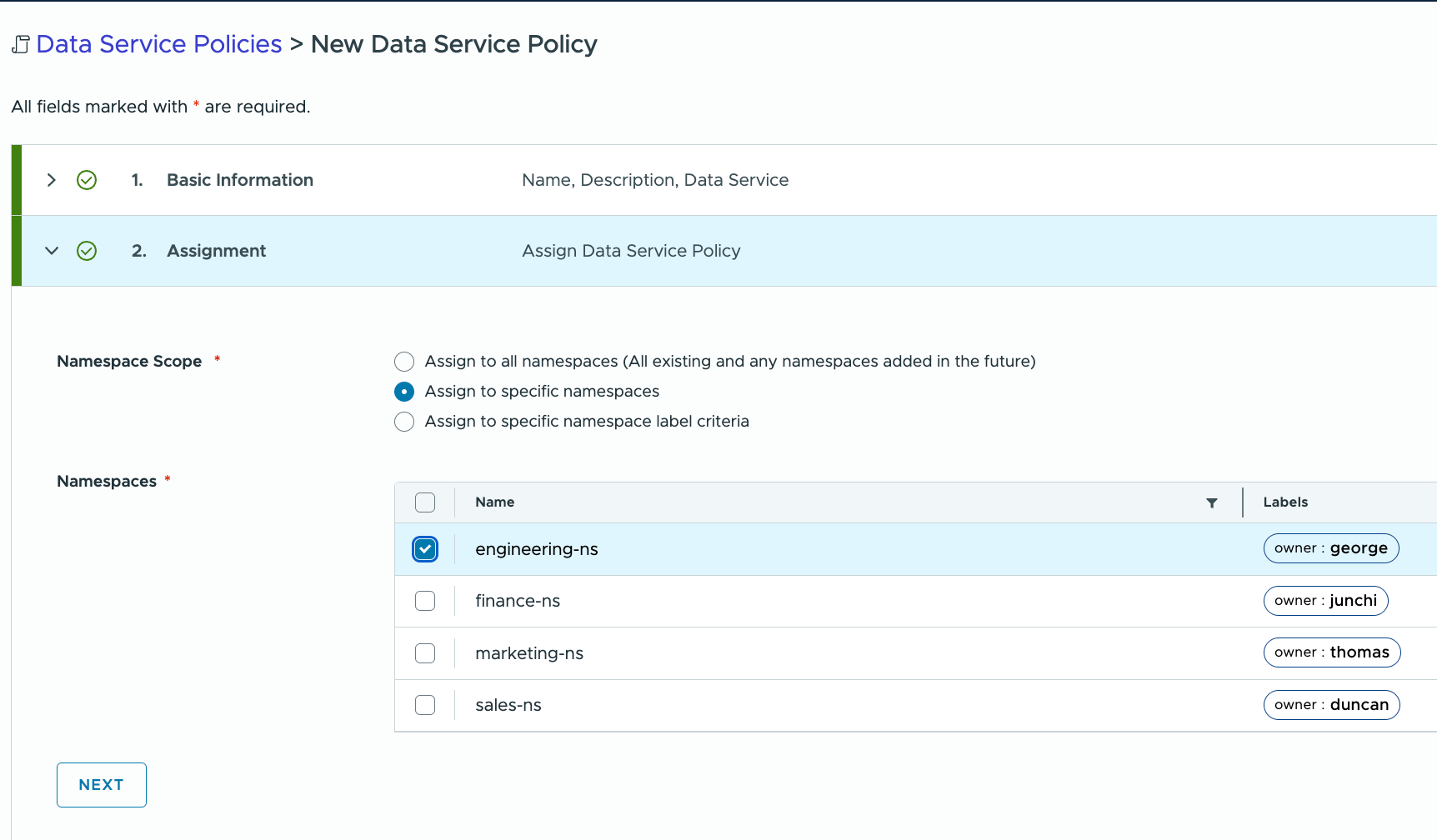The image size is (1437, 840).
Task: Click the Data Service Policies page icon
Action: [x=21, y=44]
